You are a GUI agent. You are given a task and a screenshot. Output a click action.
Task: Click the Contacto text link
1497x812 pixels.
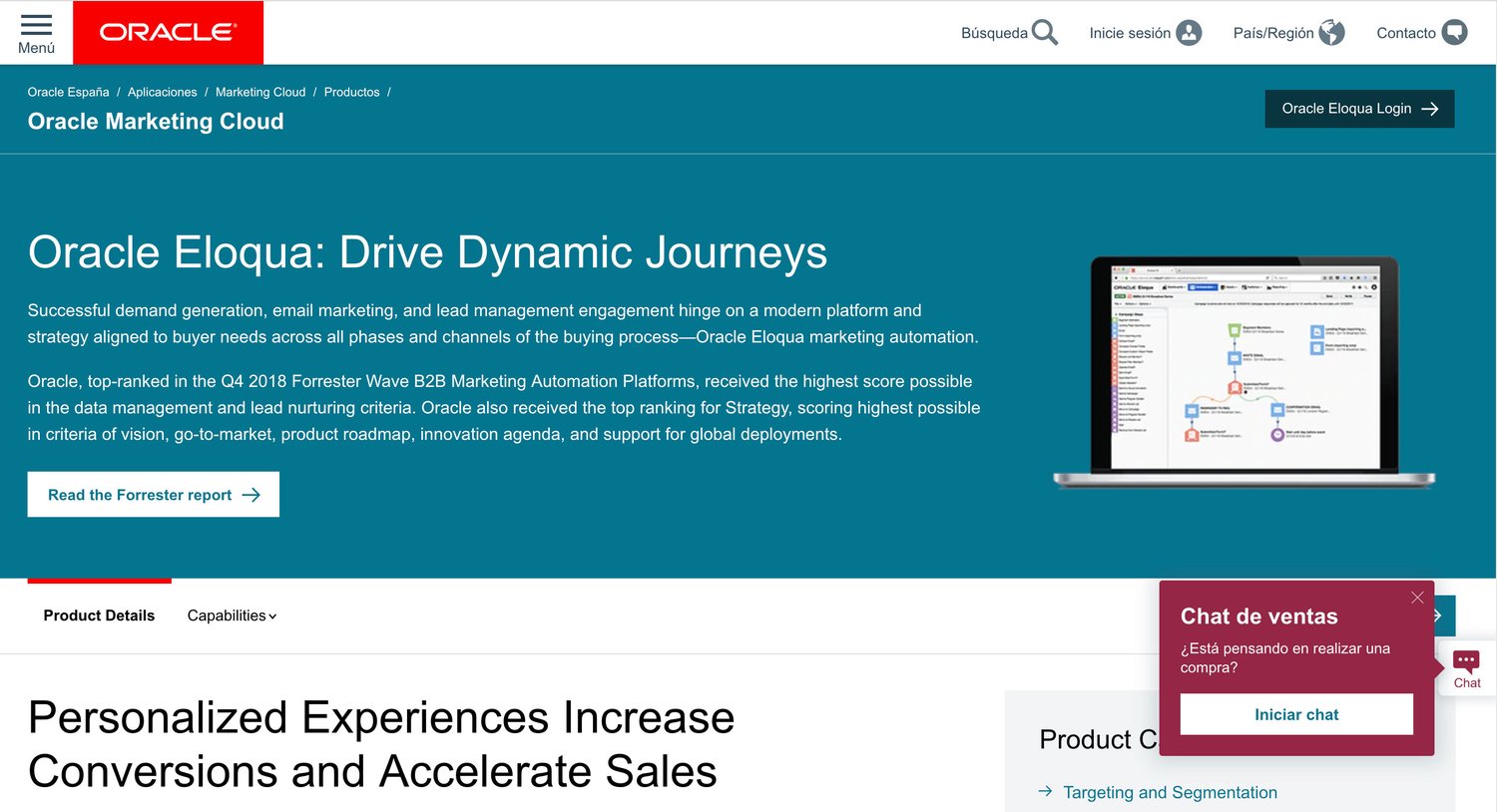[x=1406, y=33]
